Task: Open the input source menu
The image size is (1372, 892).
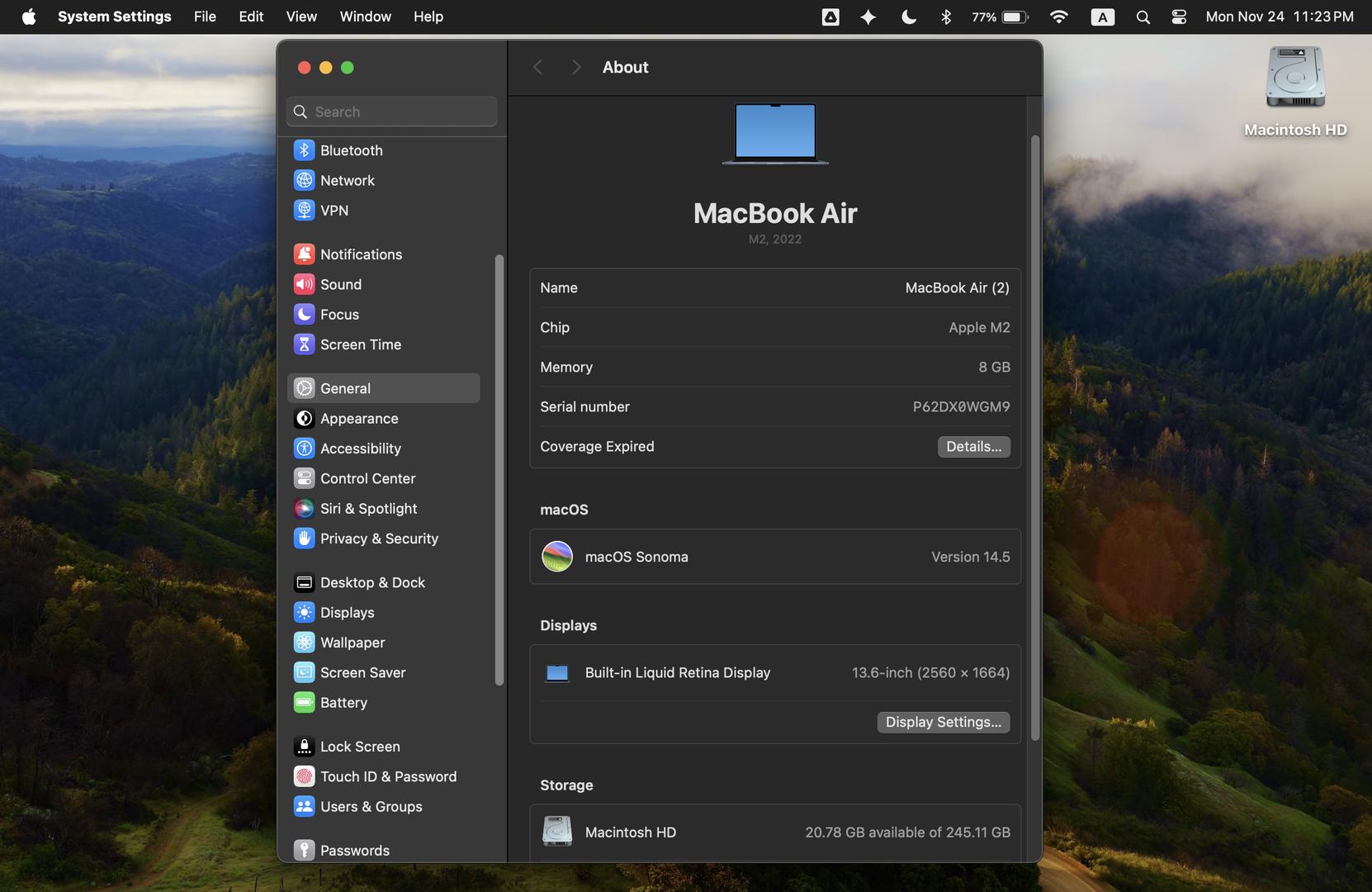Action: coord(1102,17)
